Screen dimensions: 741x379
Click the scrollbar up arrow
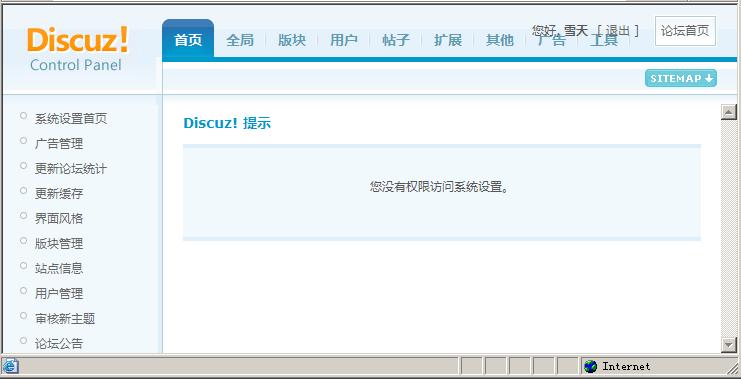pos(729,112)
